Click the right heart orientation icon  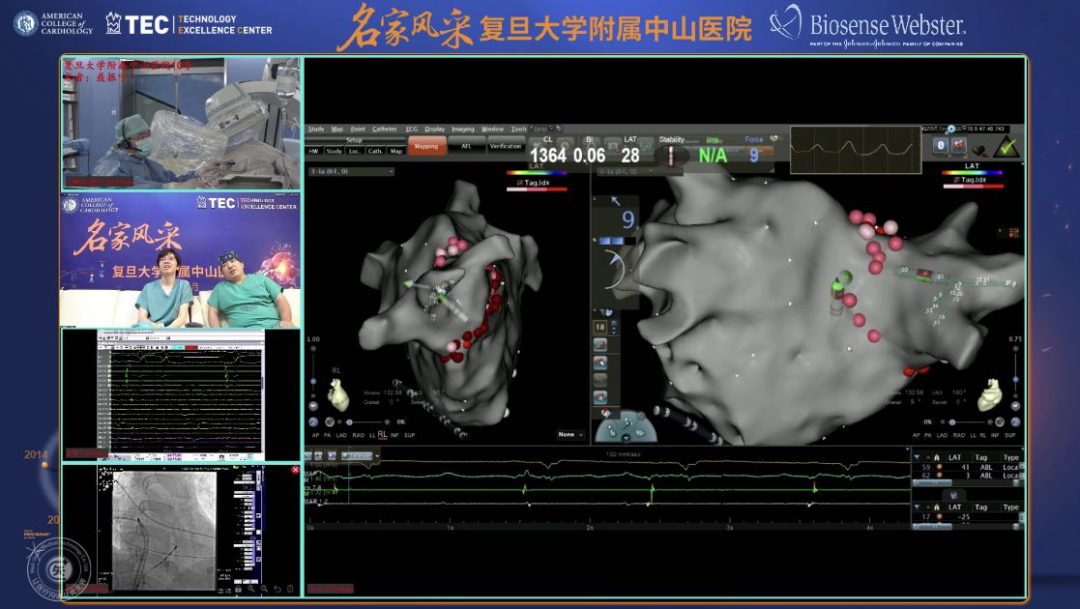point(990,396)
